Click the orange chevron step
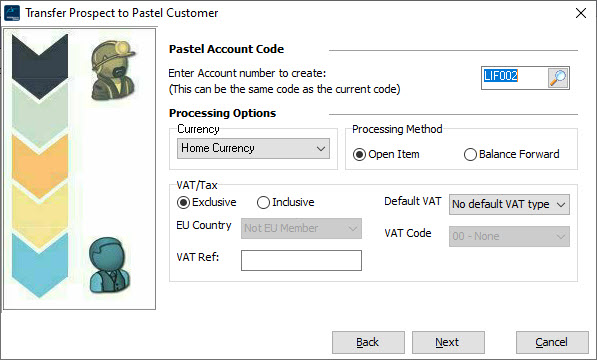597x360 pixels. pos(40,166)
